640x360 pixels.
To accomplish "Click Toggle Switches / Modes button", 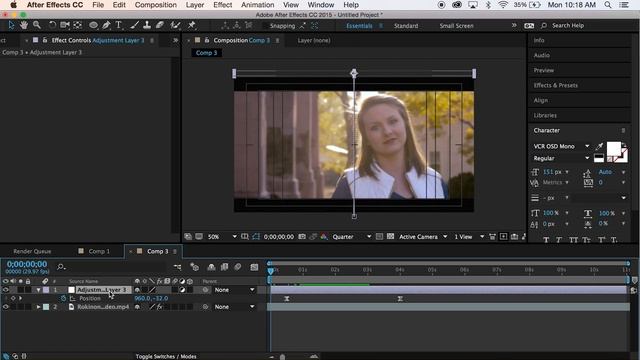I will [x=166, y=356].
